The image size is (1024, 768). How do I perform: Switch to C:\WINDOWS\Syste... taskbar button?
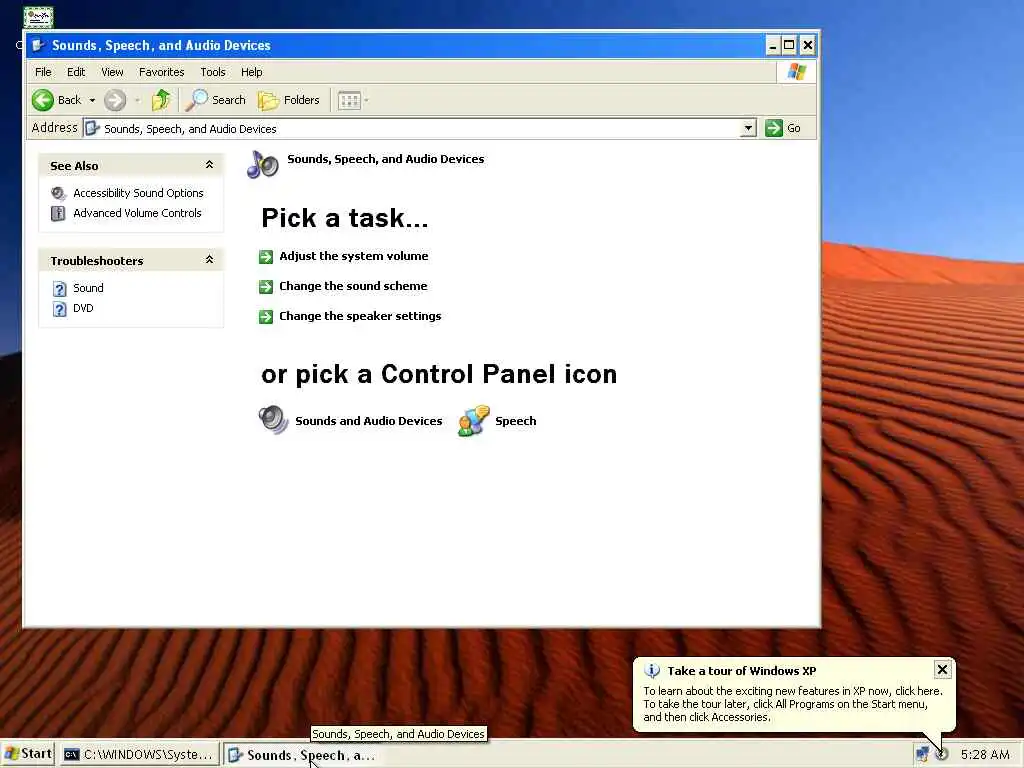click(139, 755)
